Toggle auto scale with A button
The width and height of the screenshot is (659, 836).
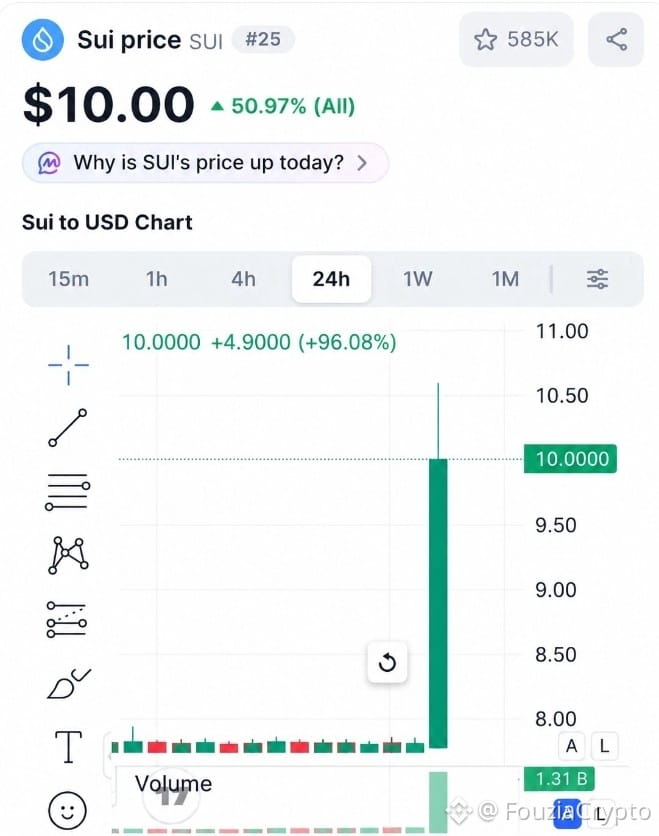point(572,745)
